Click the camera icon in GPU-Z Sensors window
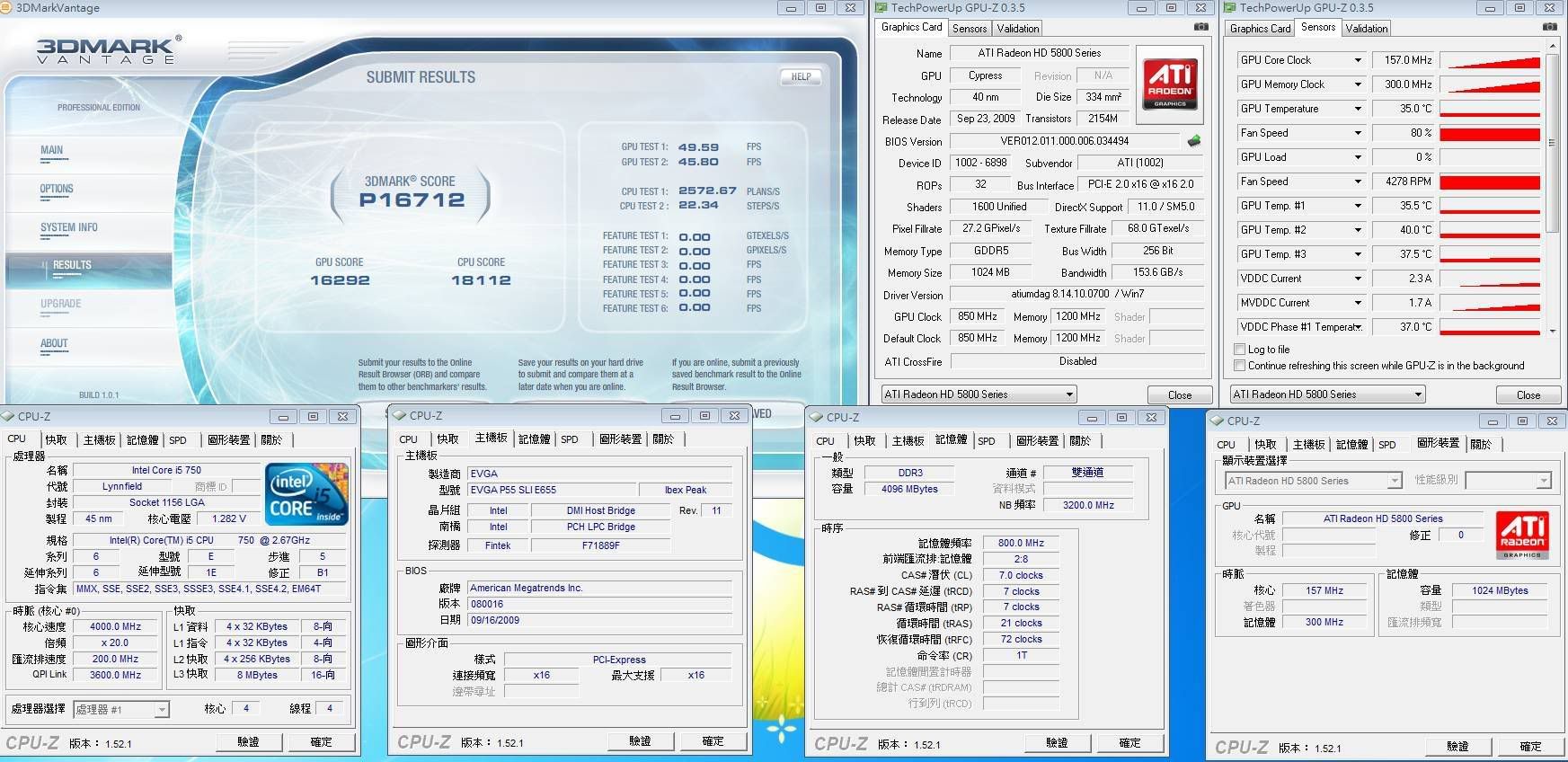The width and height of the screenshot is (1568, 762). click(1549, 27)
